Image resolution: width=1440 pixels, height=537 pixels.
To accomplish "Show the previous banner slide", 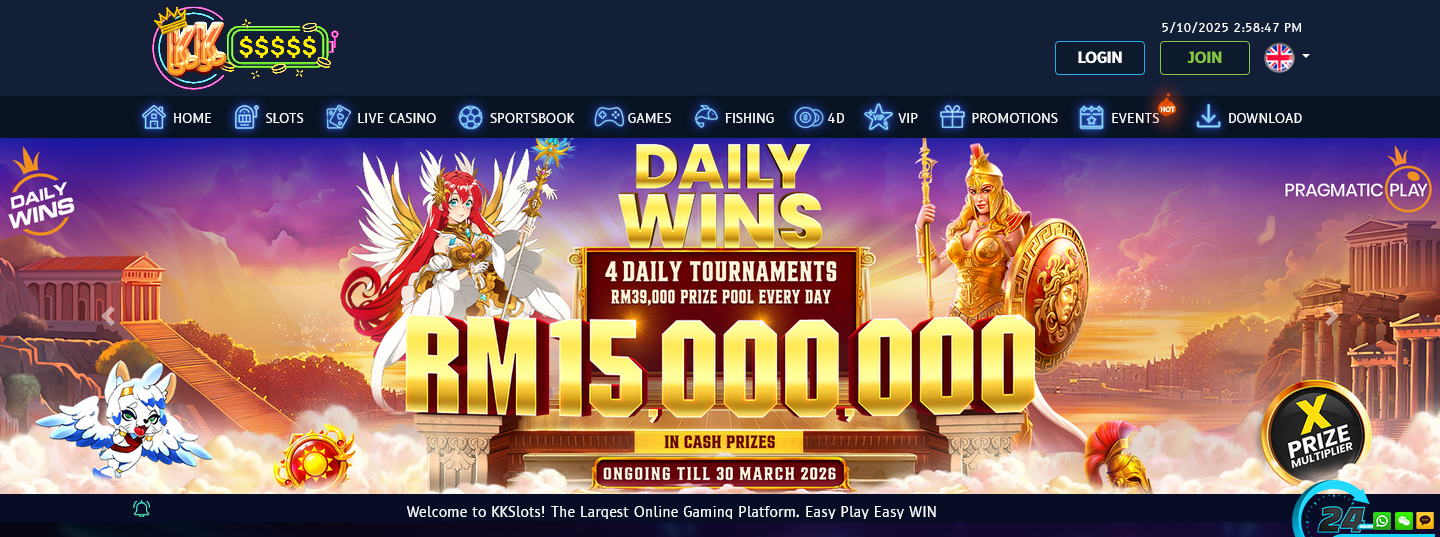I will (x=109, y=317).
